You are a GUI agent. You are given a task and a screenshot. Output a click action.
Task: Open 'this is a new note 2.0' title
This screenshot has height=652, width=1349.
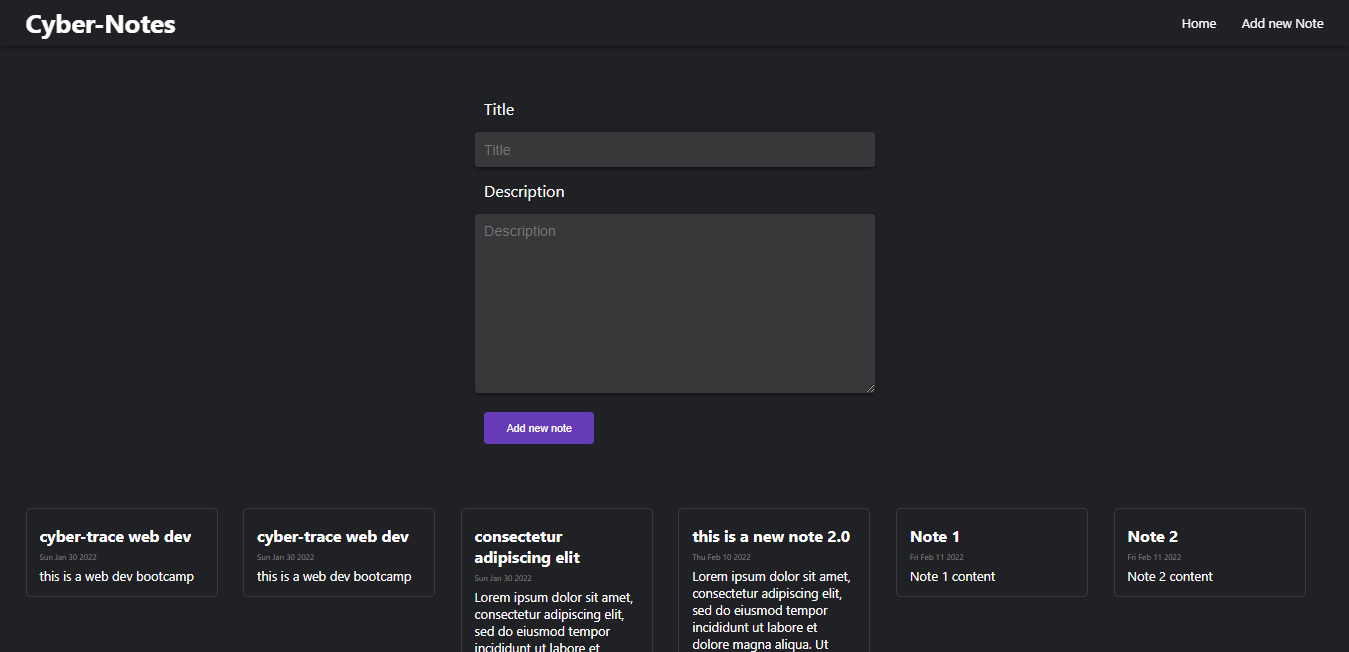pos(771,537)
